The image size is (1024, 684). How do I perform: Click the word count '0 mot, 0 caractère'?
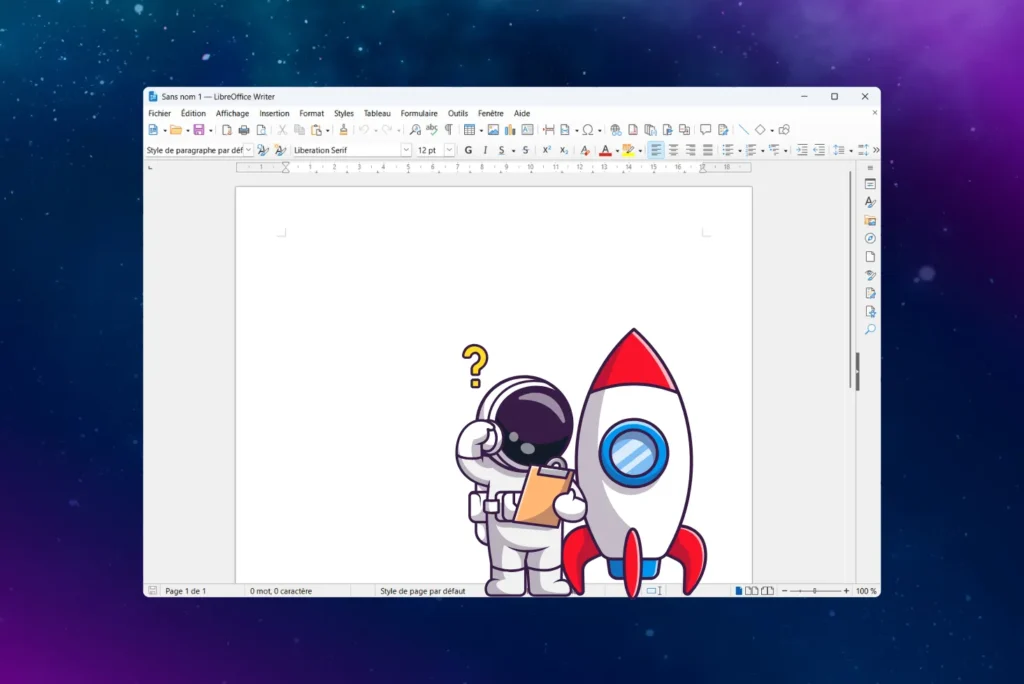click(281, 591)
